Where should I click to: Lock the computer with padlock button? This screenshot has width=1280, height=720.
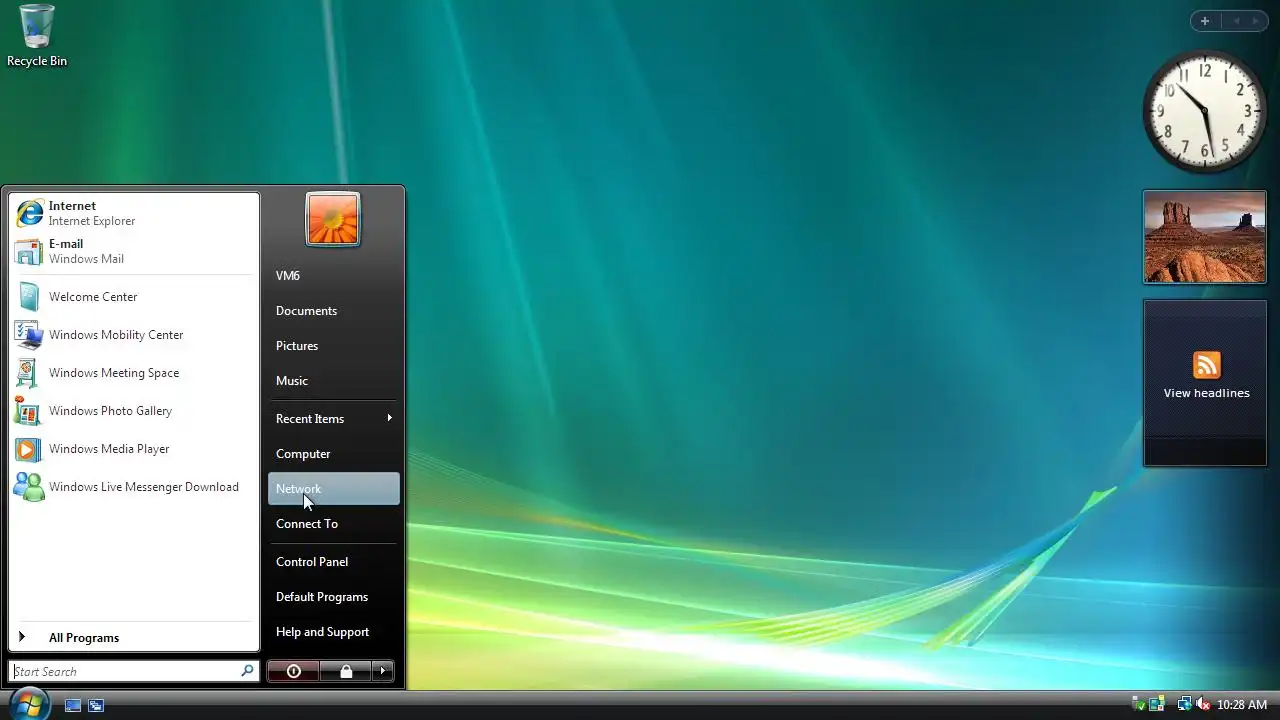(346, 671)
